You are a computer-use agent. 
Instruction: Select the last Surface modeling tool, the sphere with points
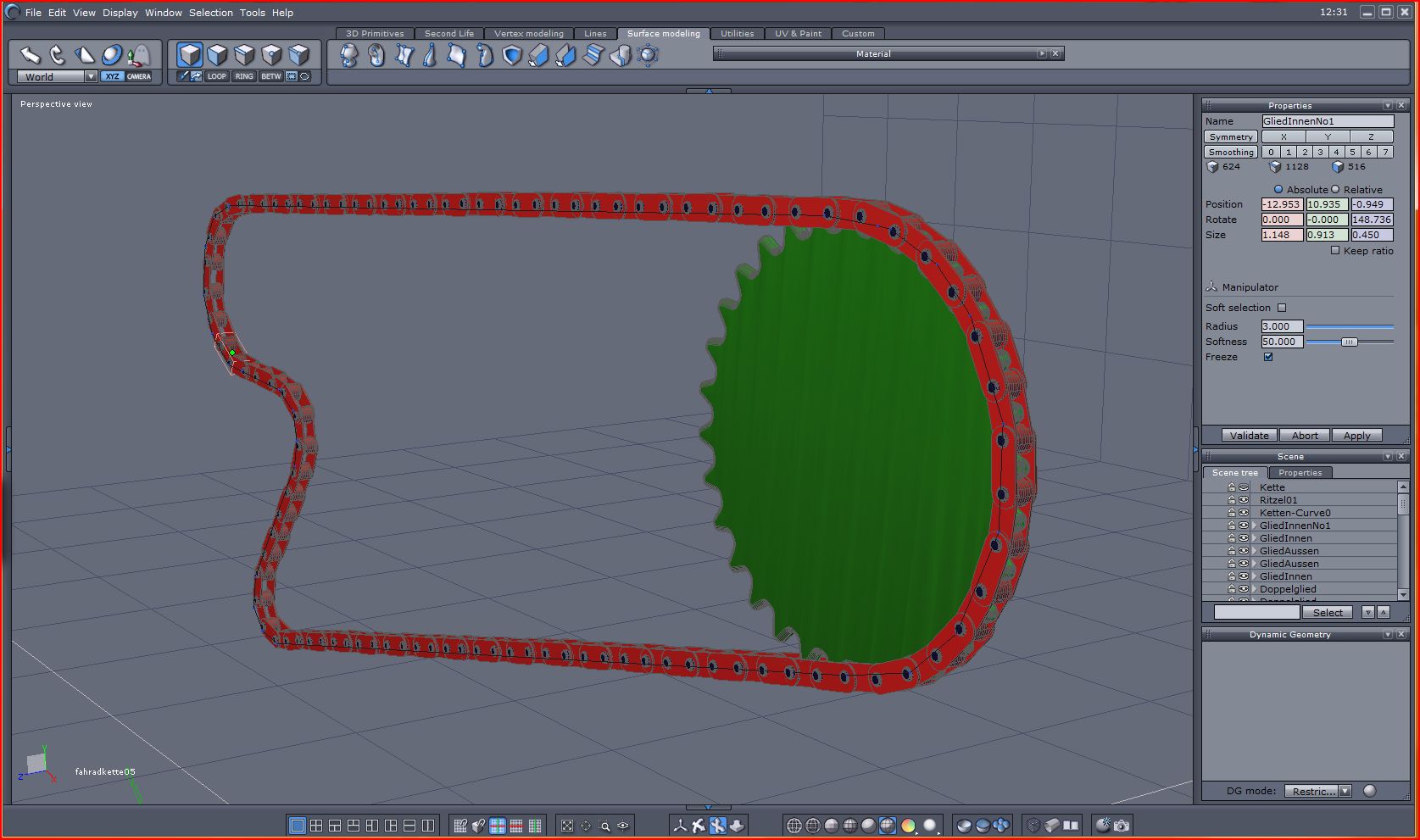[x=649, y=55]
